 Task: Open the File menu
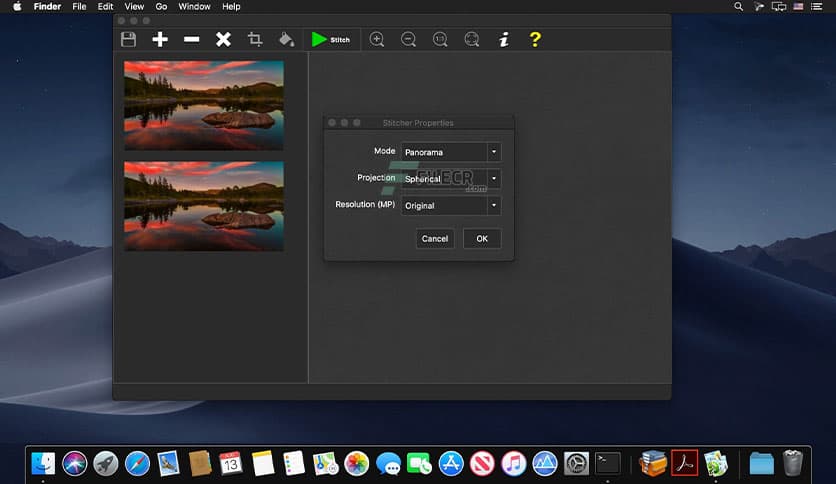pyautogui.click(x=79, y=6)
